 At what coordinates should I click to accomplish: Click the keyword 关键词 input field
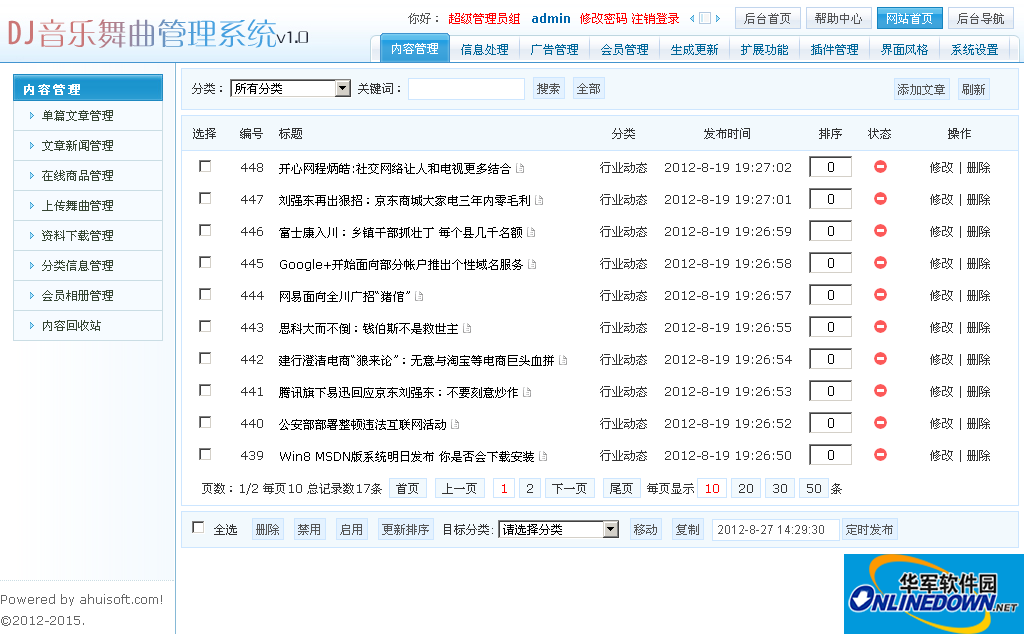466,89
